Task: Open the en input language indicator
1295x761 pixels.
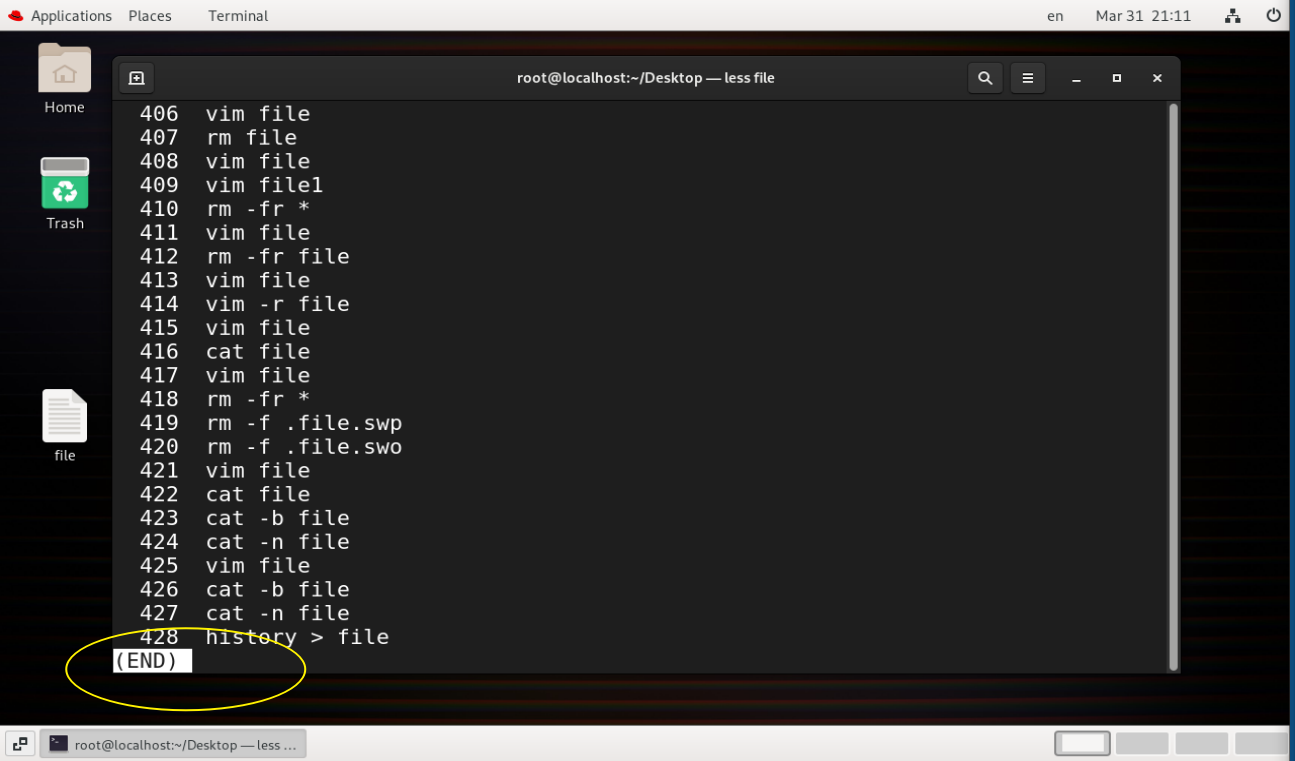Action: point(1055,15)
